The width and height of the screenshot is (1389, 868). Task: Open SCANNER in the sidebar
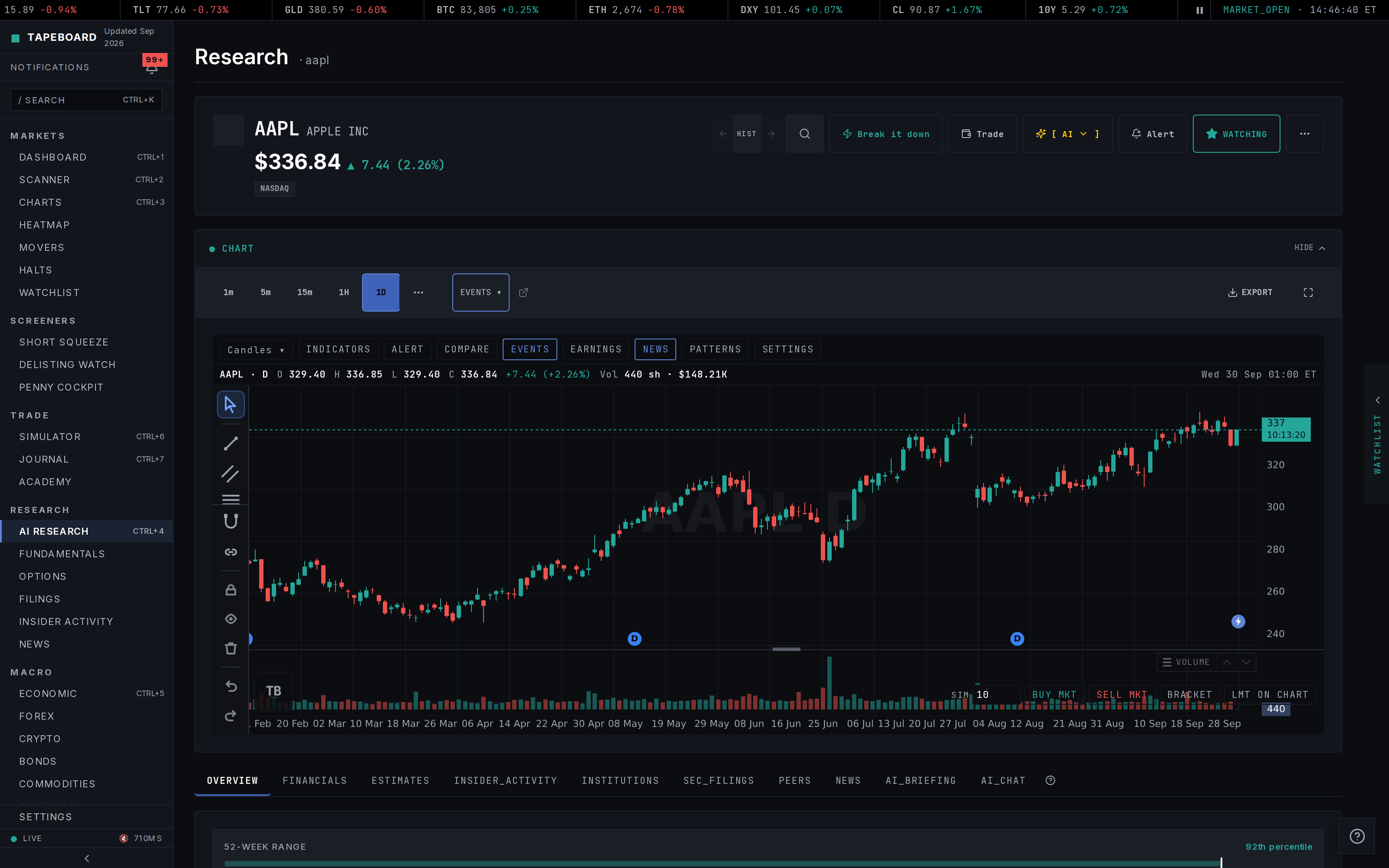(87, 180)
